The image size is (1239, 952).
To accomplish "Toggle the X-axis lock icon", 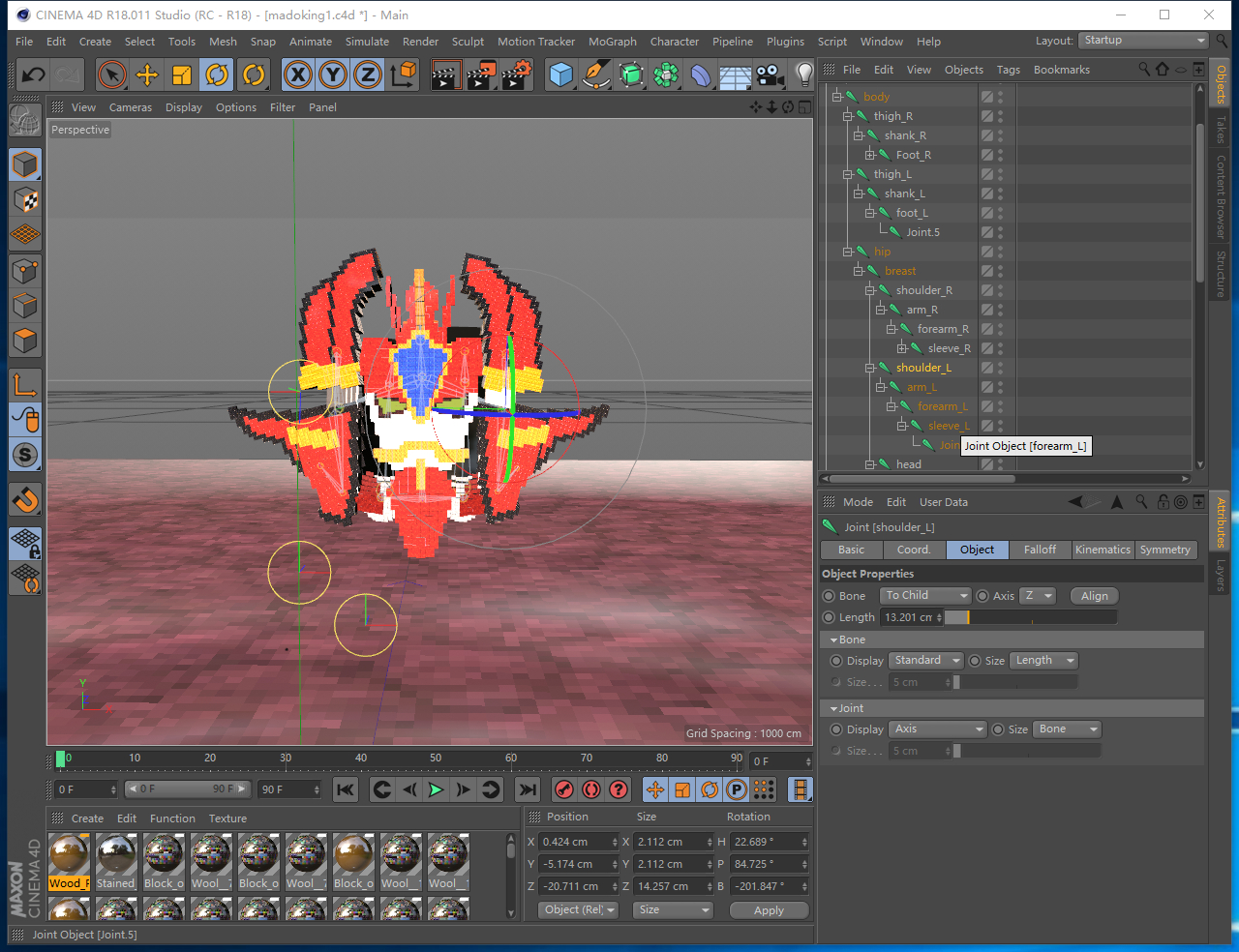I will tap(298, 74).
